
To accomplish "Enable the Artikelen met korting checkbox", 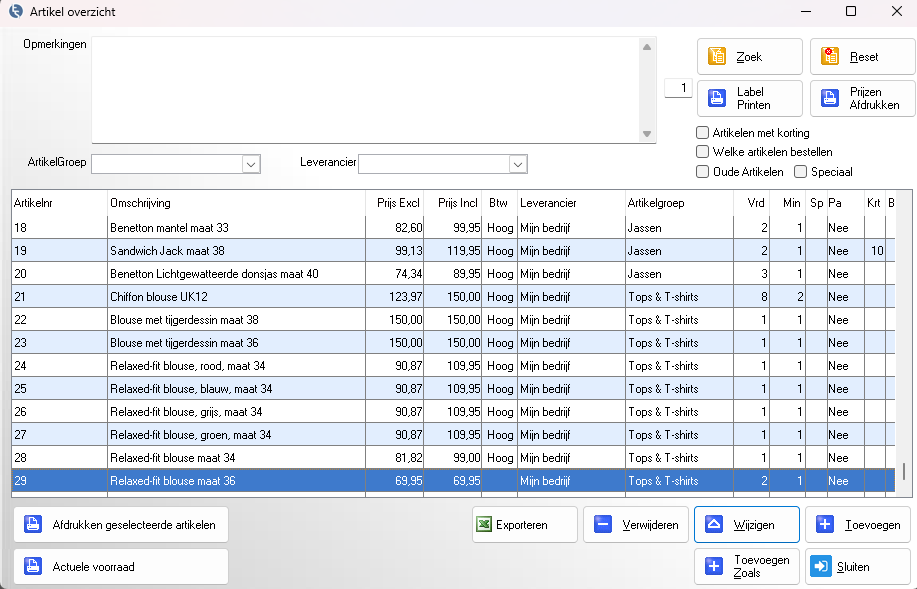I will (702, 133).
